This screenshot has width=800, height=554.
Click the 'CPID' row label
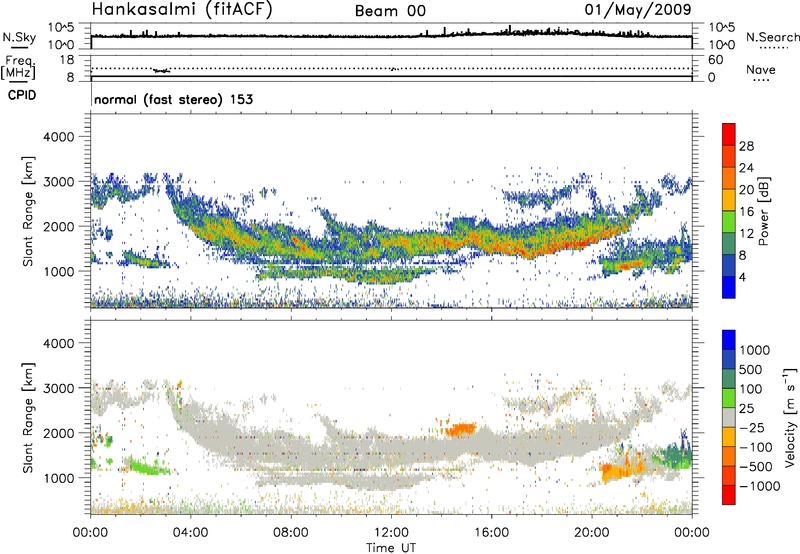click(x=22, y=95)
